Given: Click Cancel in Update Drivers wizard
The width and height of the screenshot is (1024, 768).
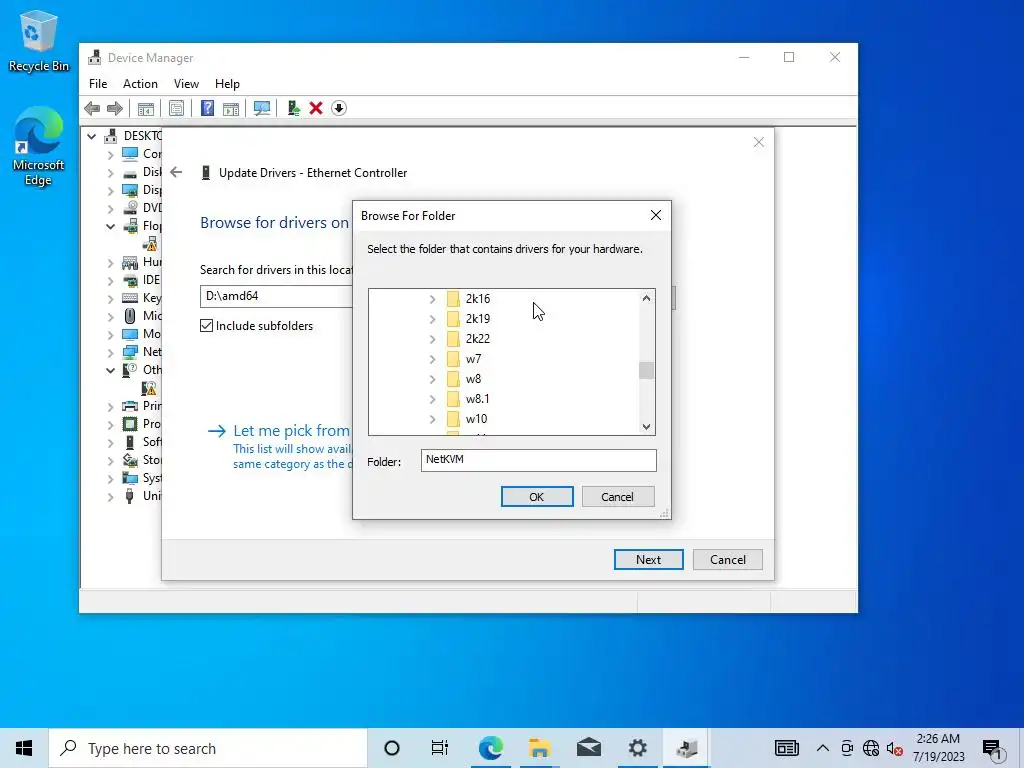Looking at the screenshot, I should [x=728, y=560].
